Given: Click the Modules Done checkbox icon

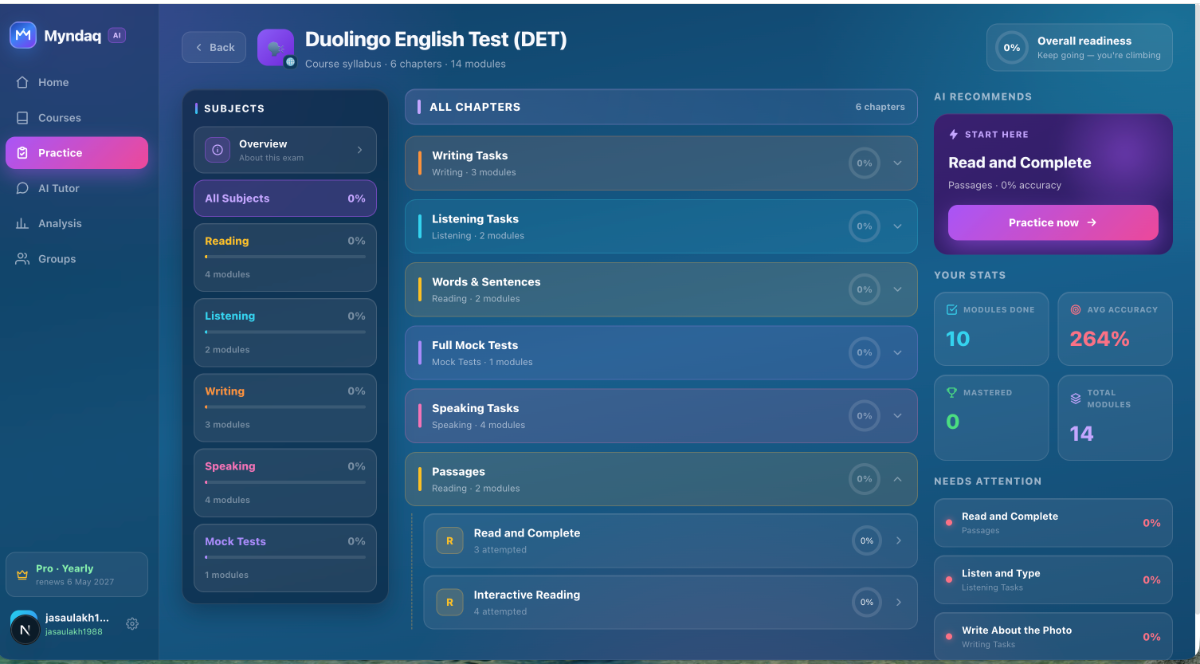Looking at the screenshot, I should tap(951, 310).
